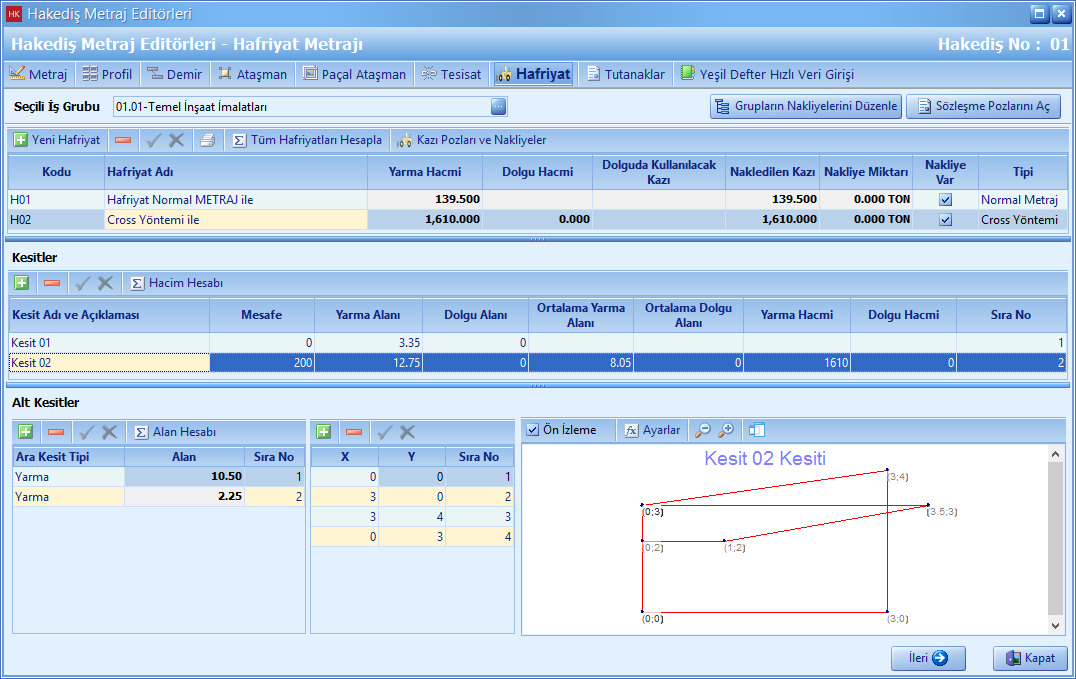Viewport: 1076px width, 679px height.
Task: Open Ayarlar settings in the preview toolbar
Action: click(x=652, y=430)
